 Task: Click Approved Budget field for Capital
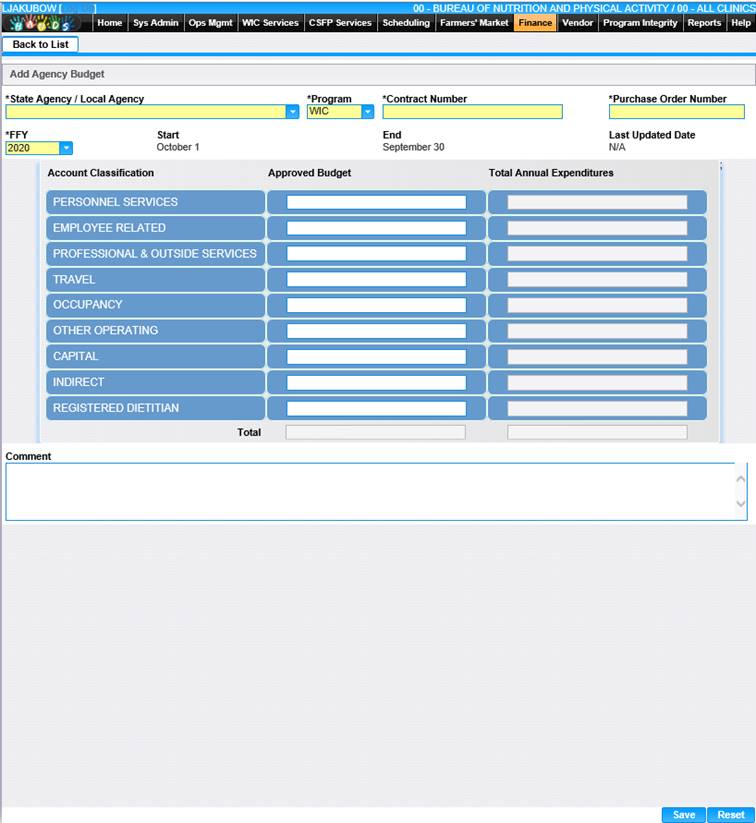[376, 357]
